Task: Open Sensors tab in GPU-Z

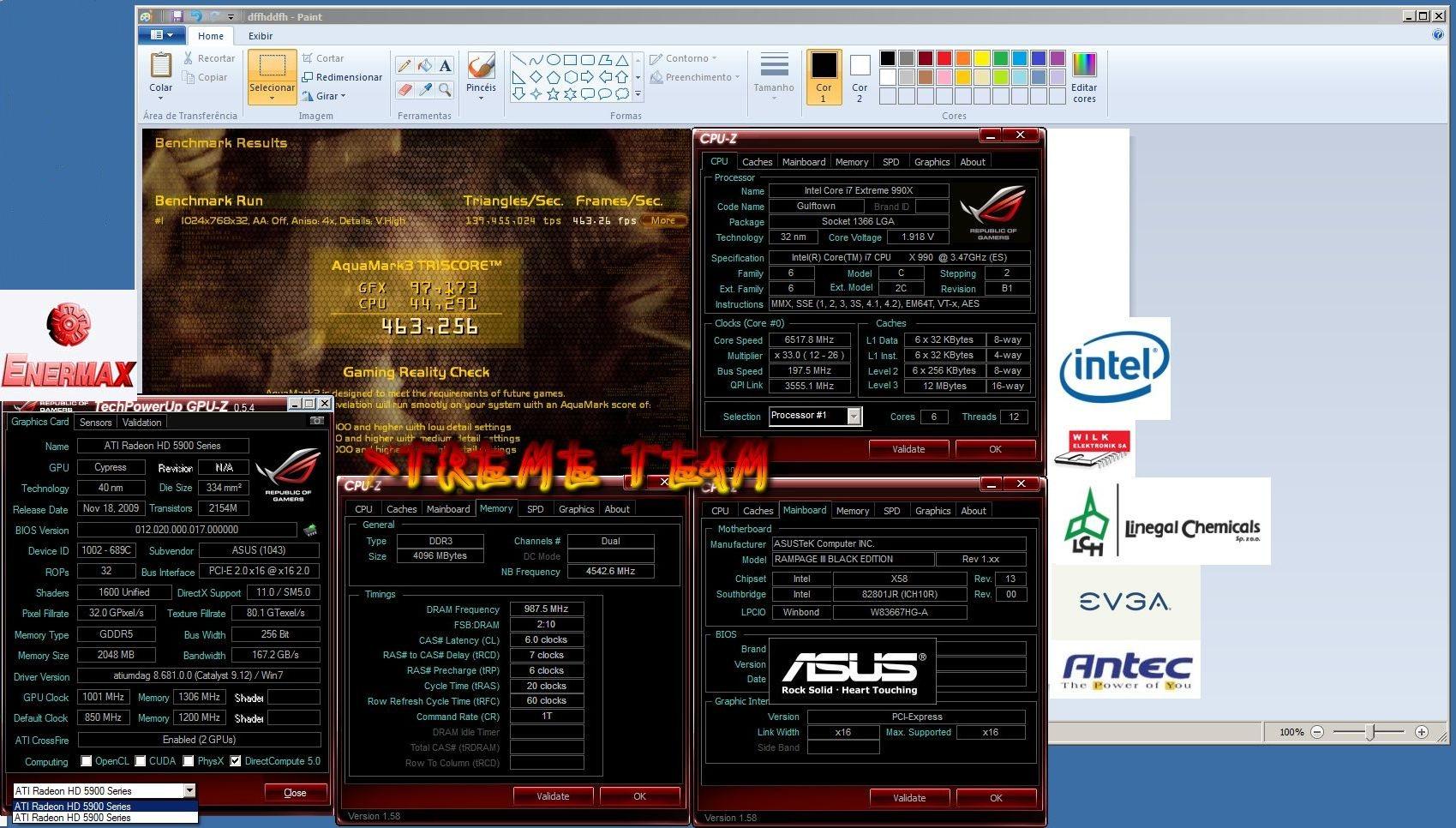Action: pyautogui.click(x=95, y=423)
